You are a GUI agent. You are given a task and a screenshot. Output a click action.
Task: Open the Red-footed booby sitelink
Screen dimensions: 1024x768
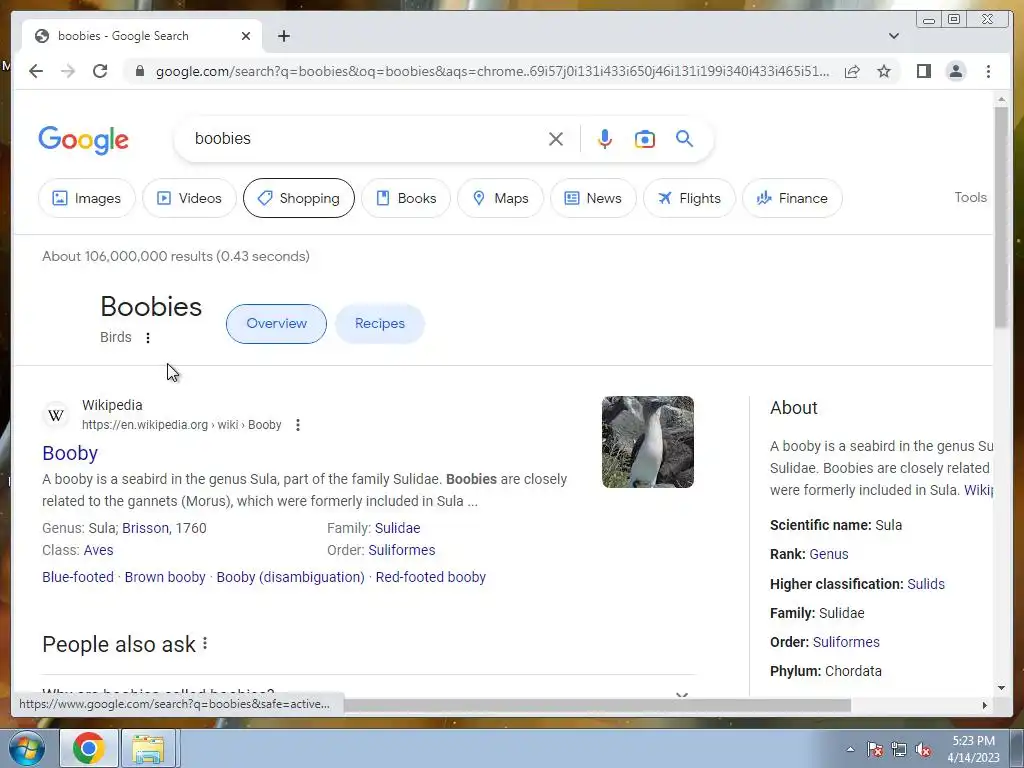[x=430, y=577]
